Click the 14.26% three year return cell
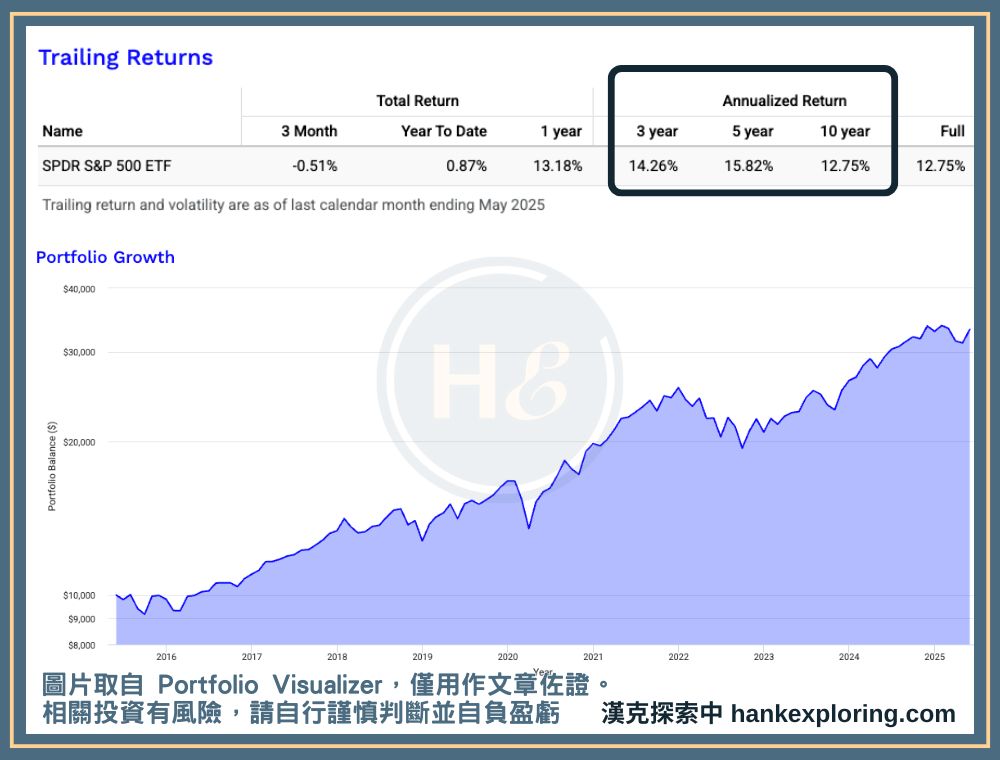Viewport: 1000px width, 760px height. (653, 166)
